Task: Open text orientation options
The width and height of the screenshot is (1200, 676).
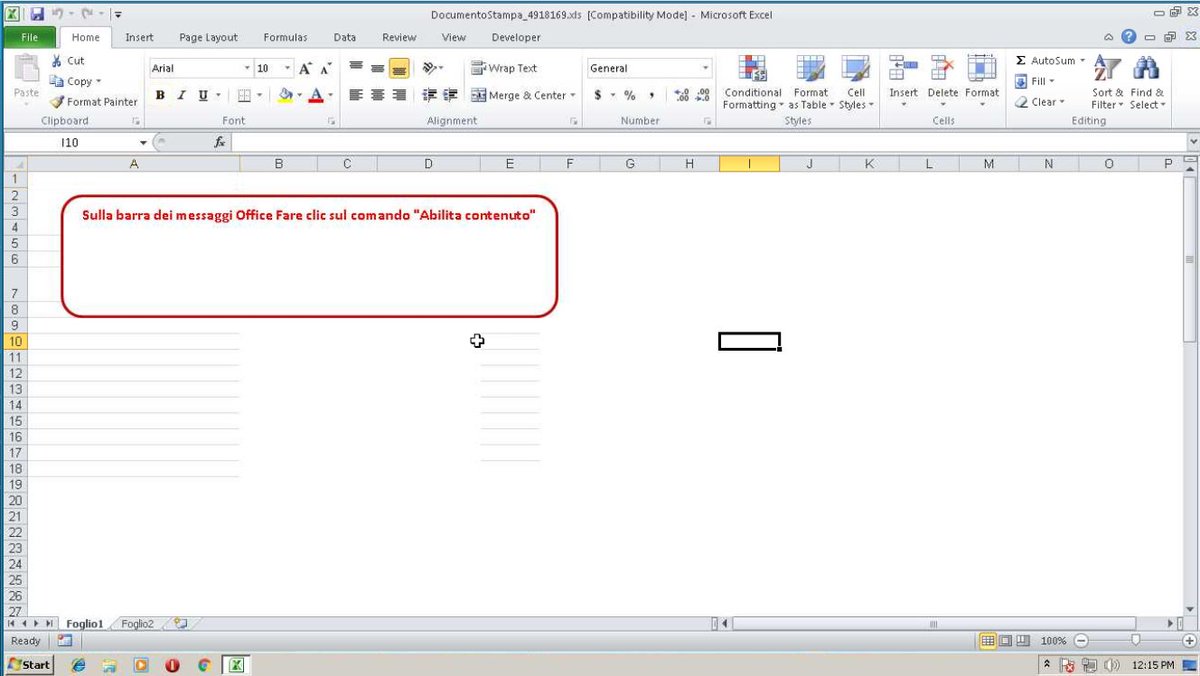Action: click(x=432, y=68)
